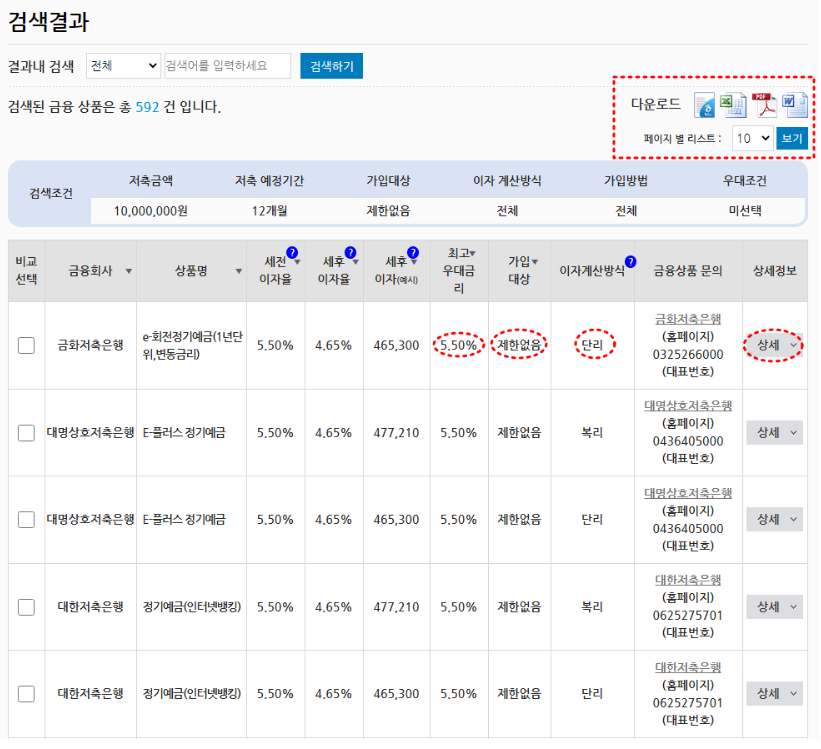Screen dimensions: 821x749
Task: Check 대명상호저축은행 단리 row compare checkbox
Action: [26, 520]
